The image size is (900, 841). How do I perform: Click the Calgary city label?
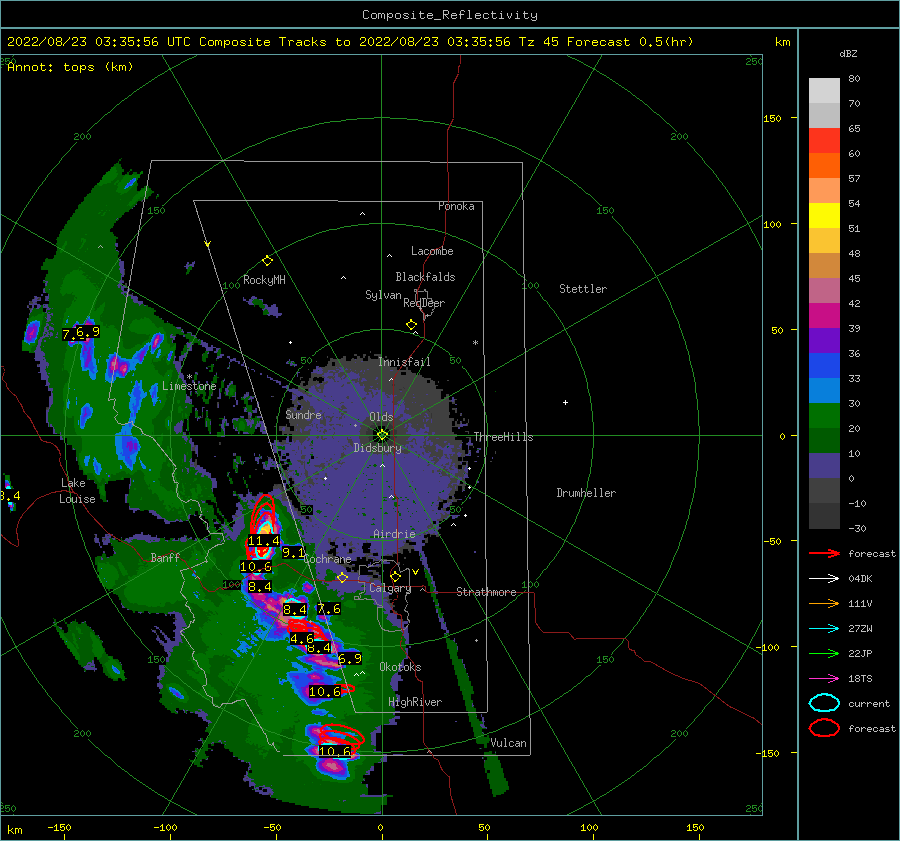pos(390,588)
